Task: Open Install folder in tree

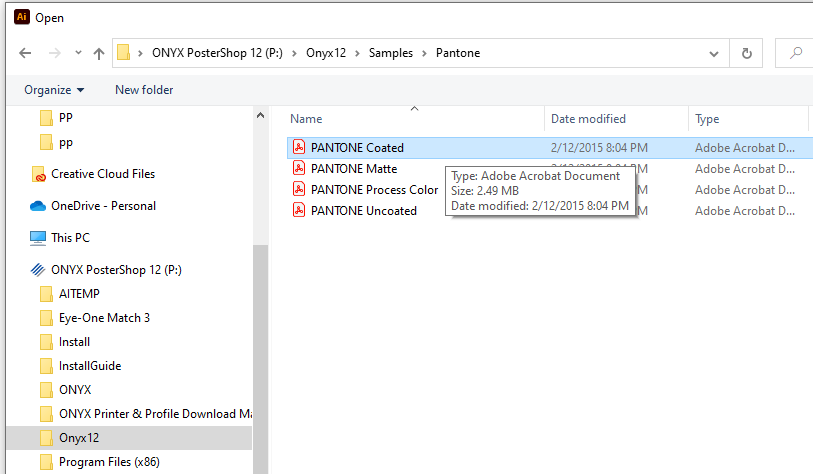Action: click(x=74, y=342)
